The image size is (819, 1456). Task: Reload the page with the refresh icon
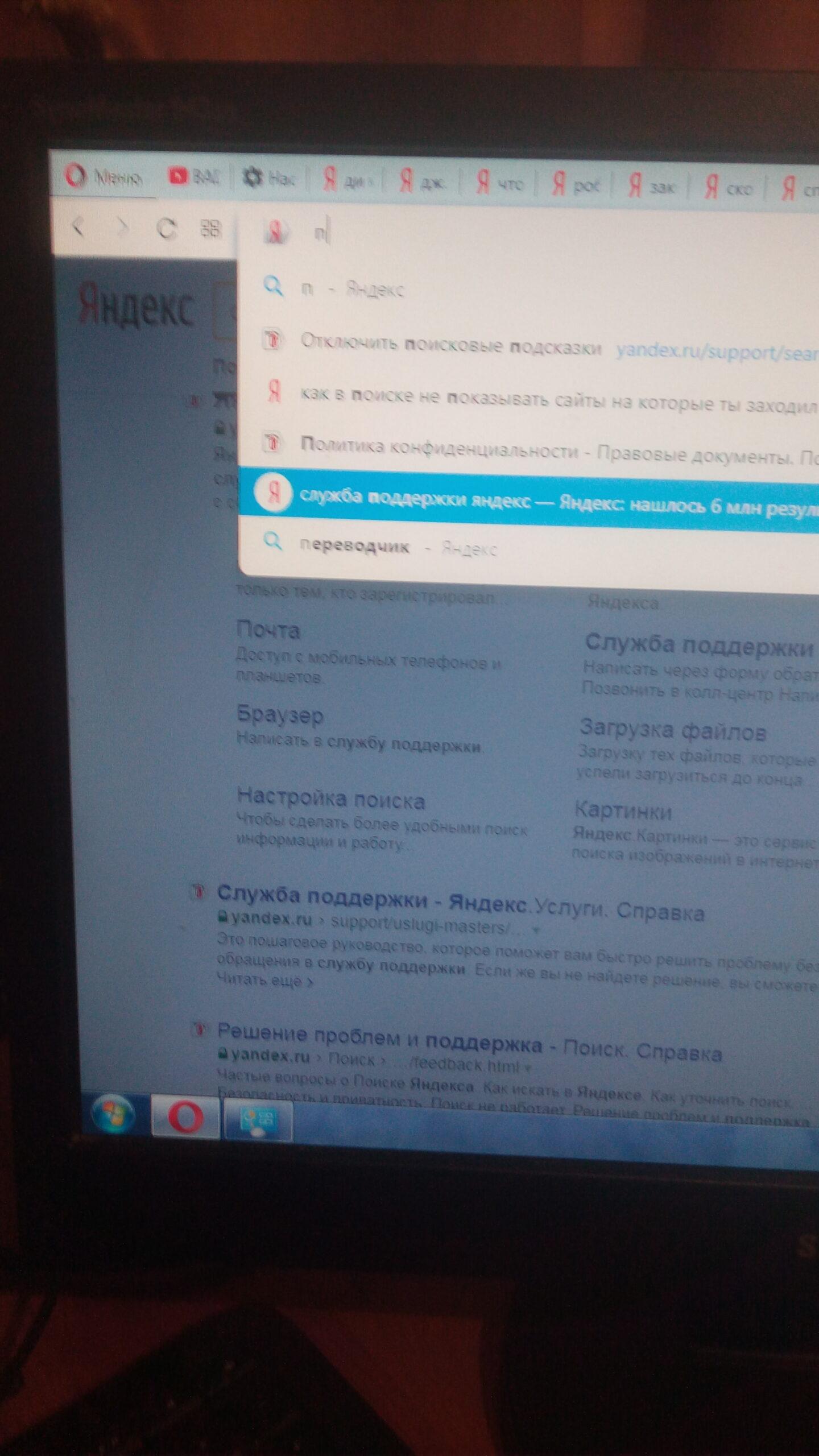166,229
